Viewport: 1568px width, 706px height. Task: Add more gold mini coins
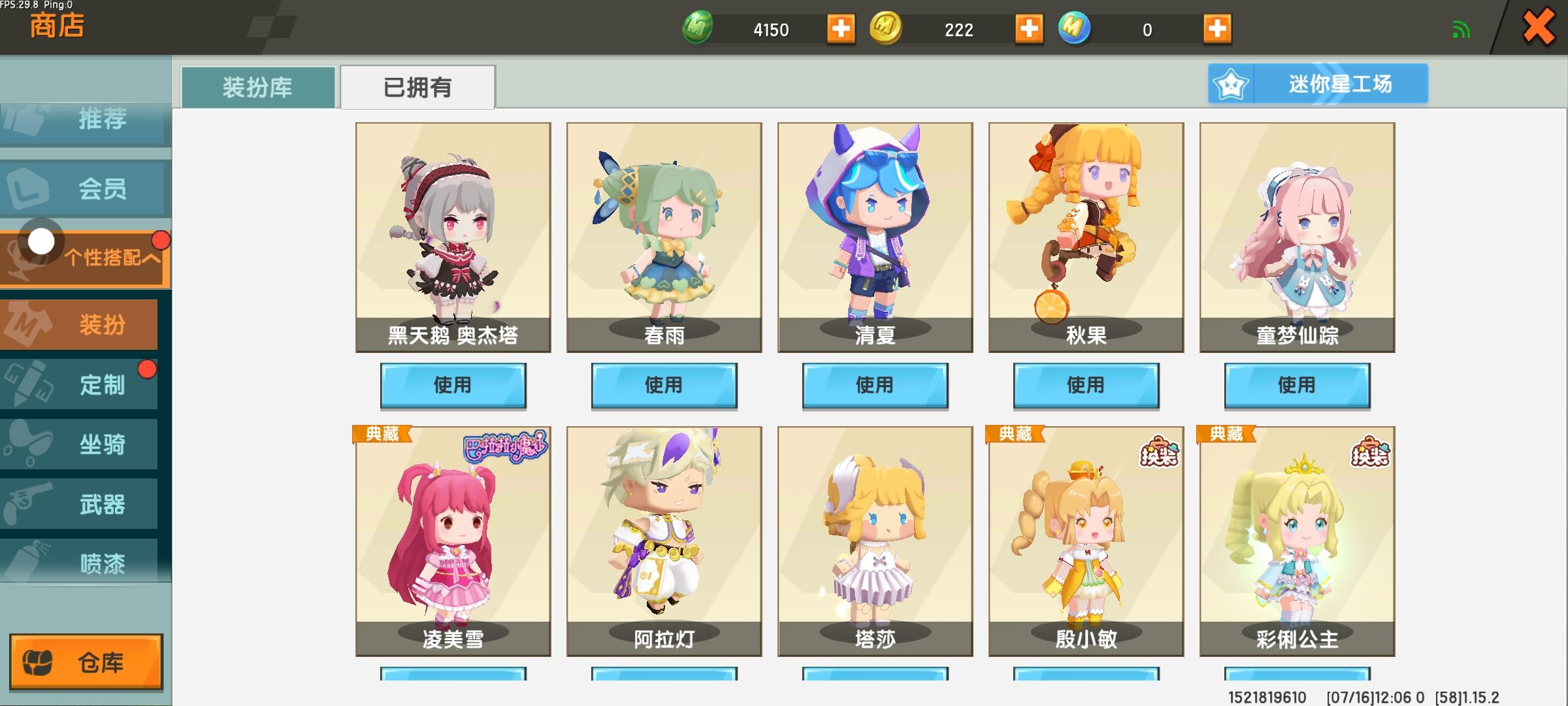click(x=1029, y=29)
